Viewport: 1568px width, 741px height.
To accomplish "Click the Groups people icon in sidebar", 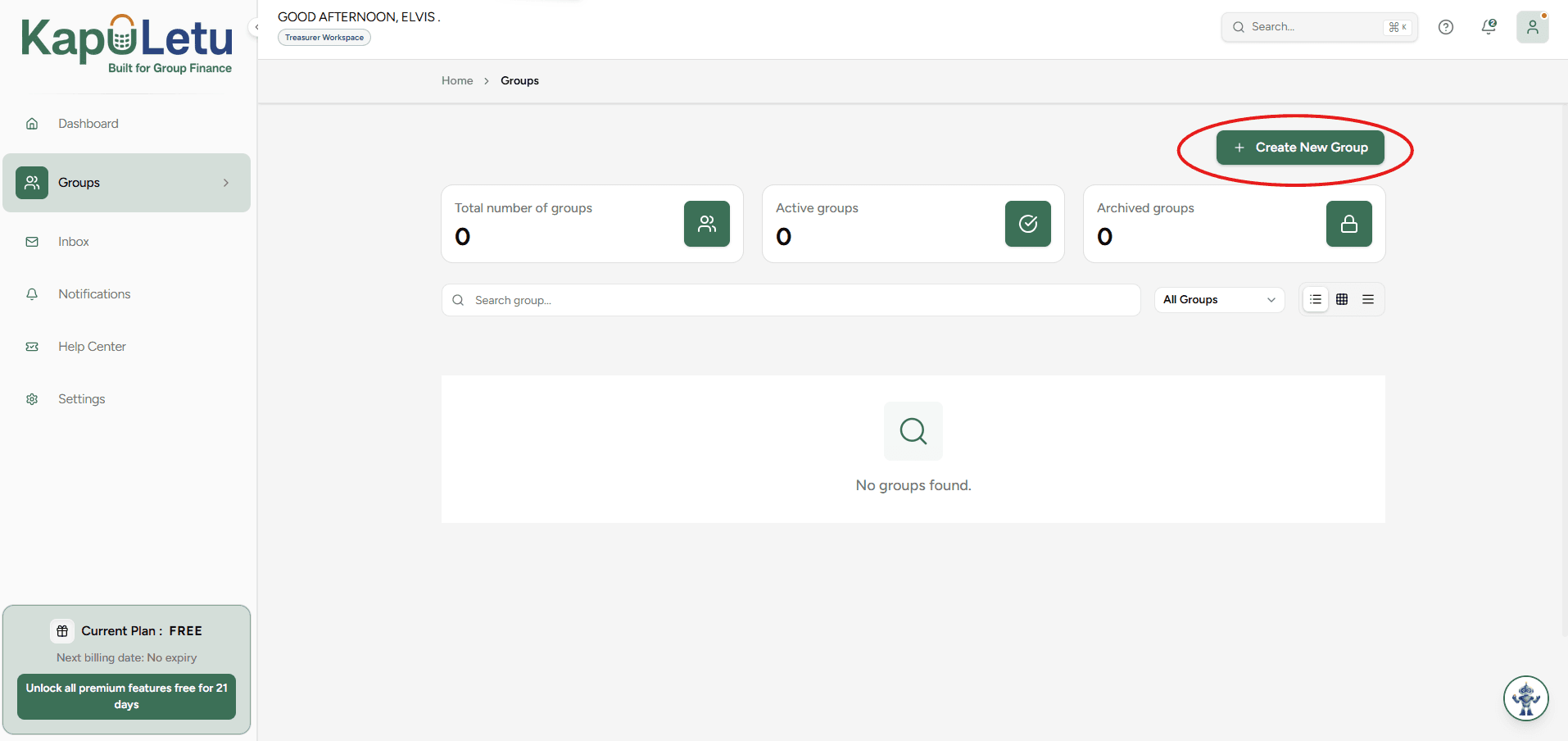I will pos(32,183).
